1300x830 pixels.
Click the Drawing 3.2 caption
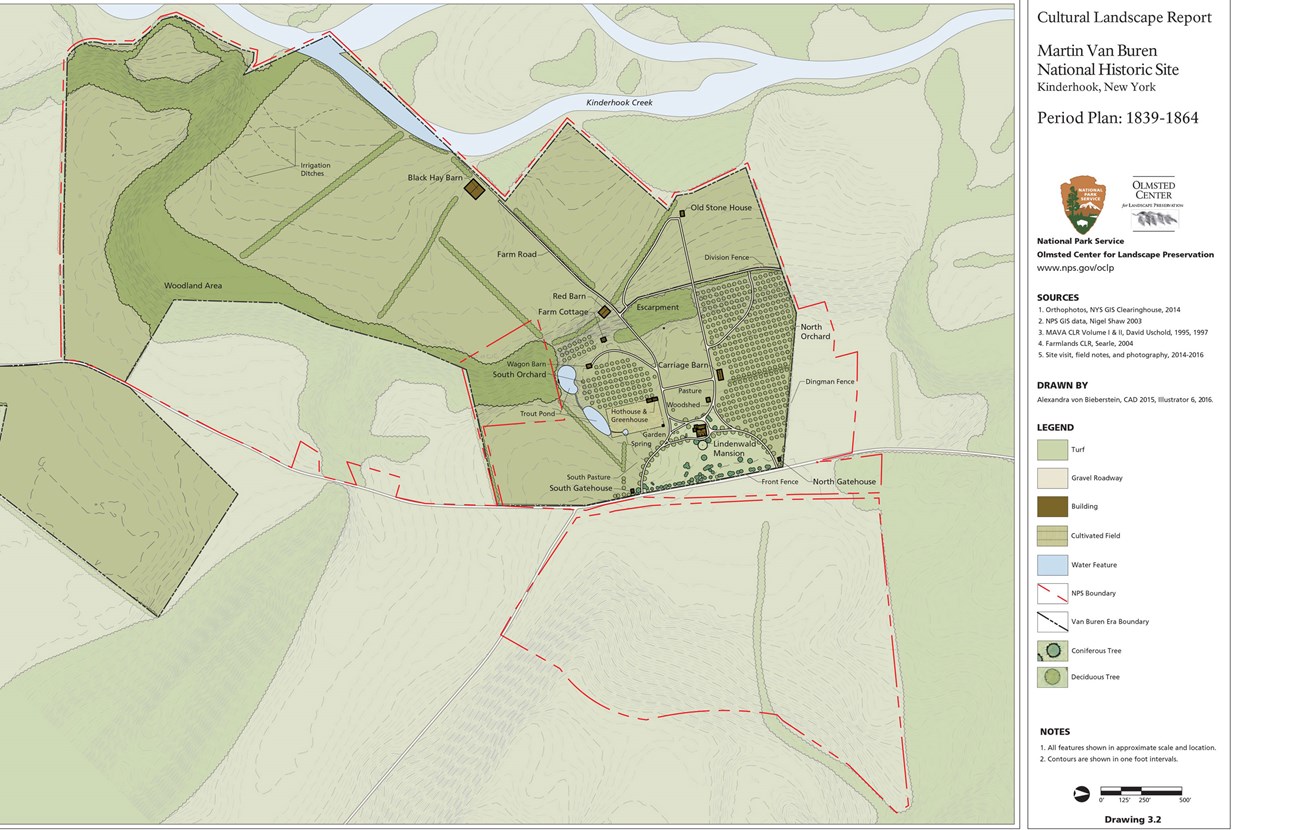[x=1131, y=819]
